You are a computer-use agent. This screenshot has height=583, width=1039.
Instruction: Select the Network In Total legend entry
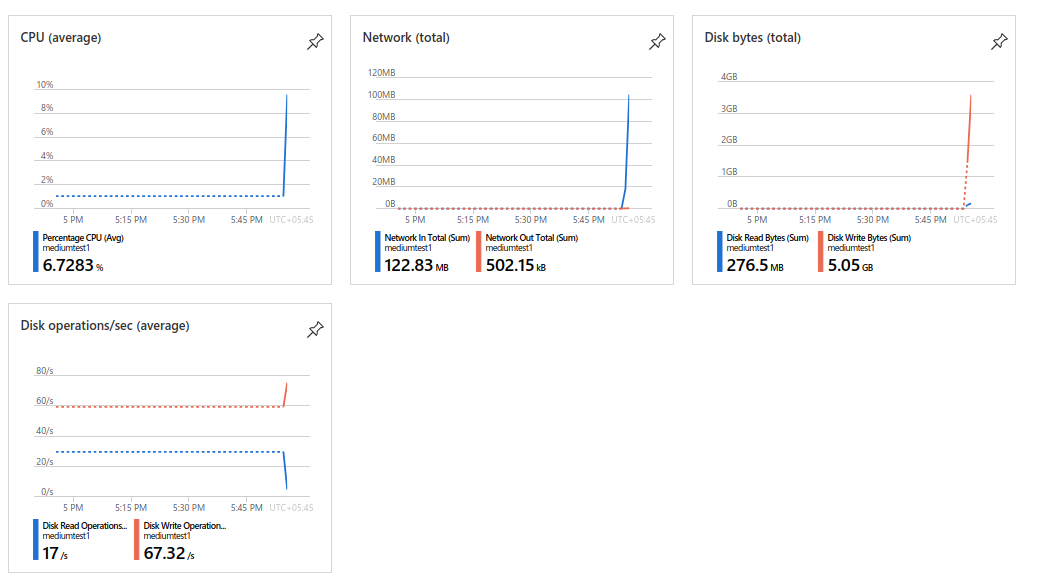(x=423, y=252)
